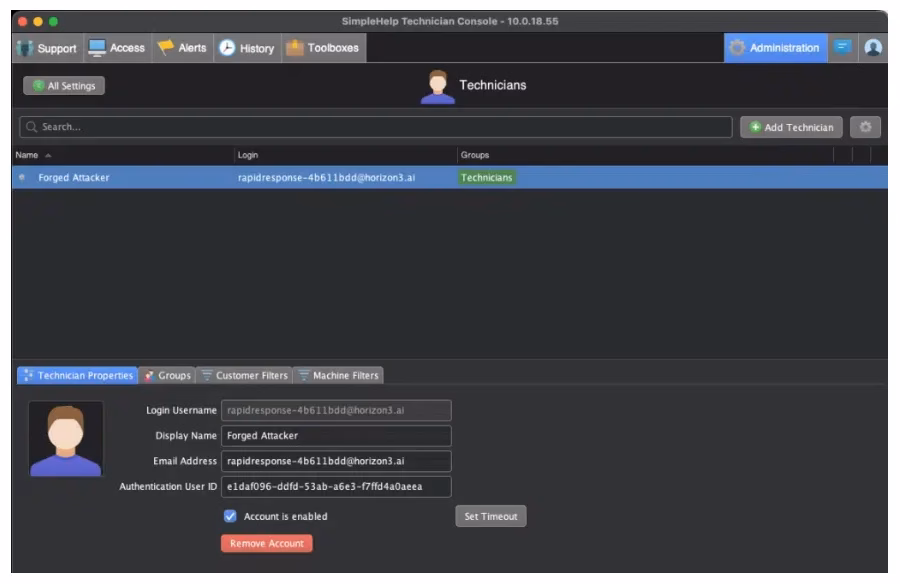Click the Technicians header avatar icon

(x=437, y=87)
